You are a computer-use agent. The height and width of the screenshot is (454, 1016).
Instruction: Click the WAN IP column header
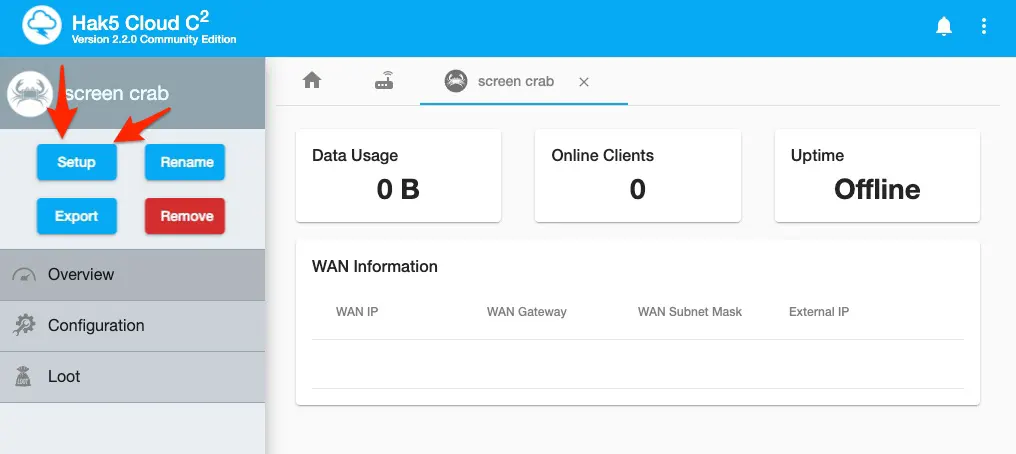[357, 312]
